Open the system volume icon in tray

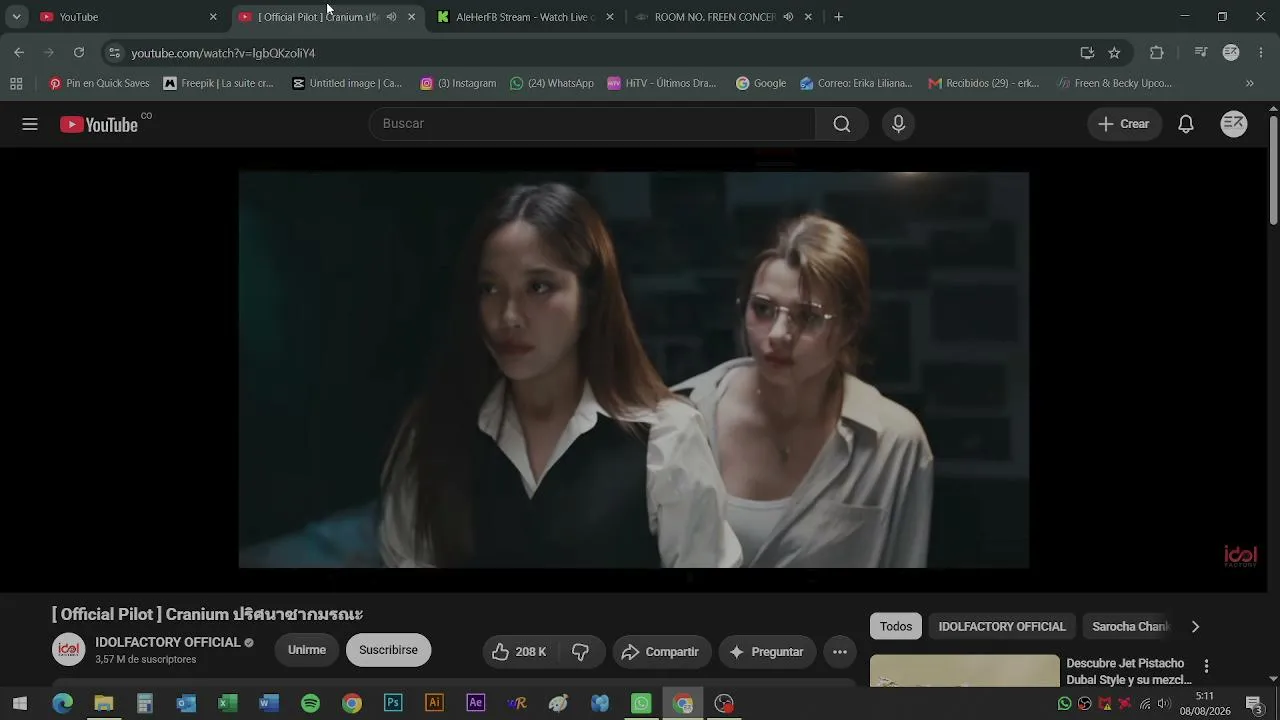point(1163,704)
